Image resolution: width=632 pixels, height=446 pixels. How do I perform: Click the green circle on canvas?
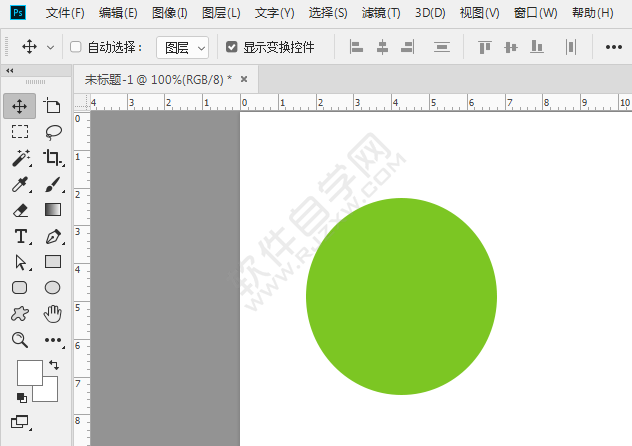click(401, 296)
